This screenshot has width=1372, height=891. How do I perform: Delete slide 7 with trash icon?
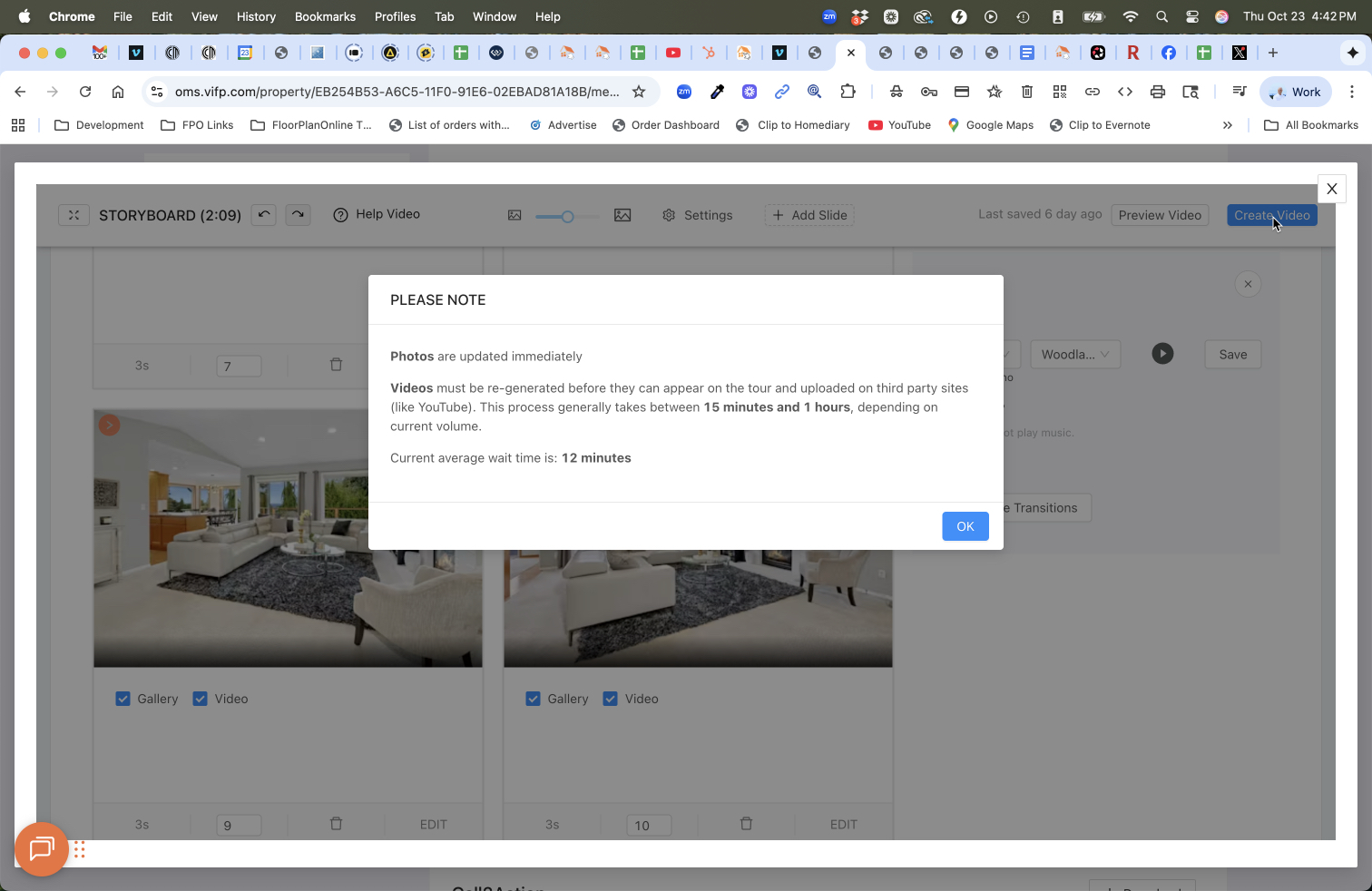coord(336,365)
